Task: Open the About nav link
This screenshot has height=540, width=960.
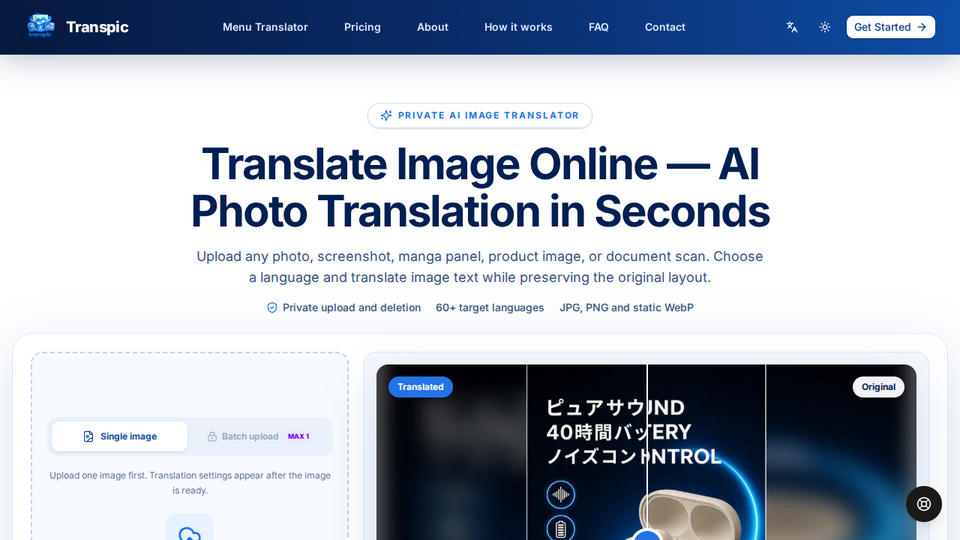Action: (x=432, y=27)
